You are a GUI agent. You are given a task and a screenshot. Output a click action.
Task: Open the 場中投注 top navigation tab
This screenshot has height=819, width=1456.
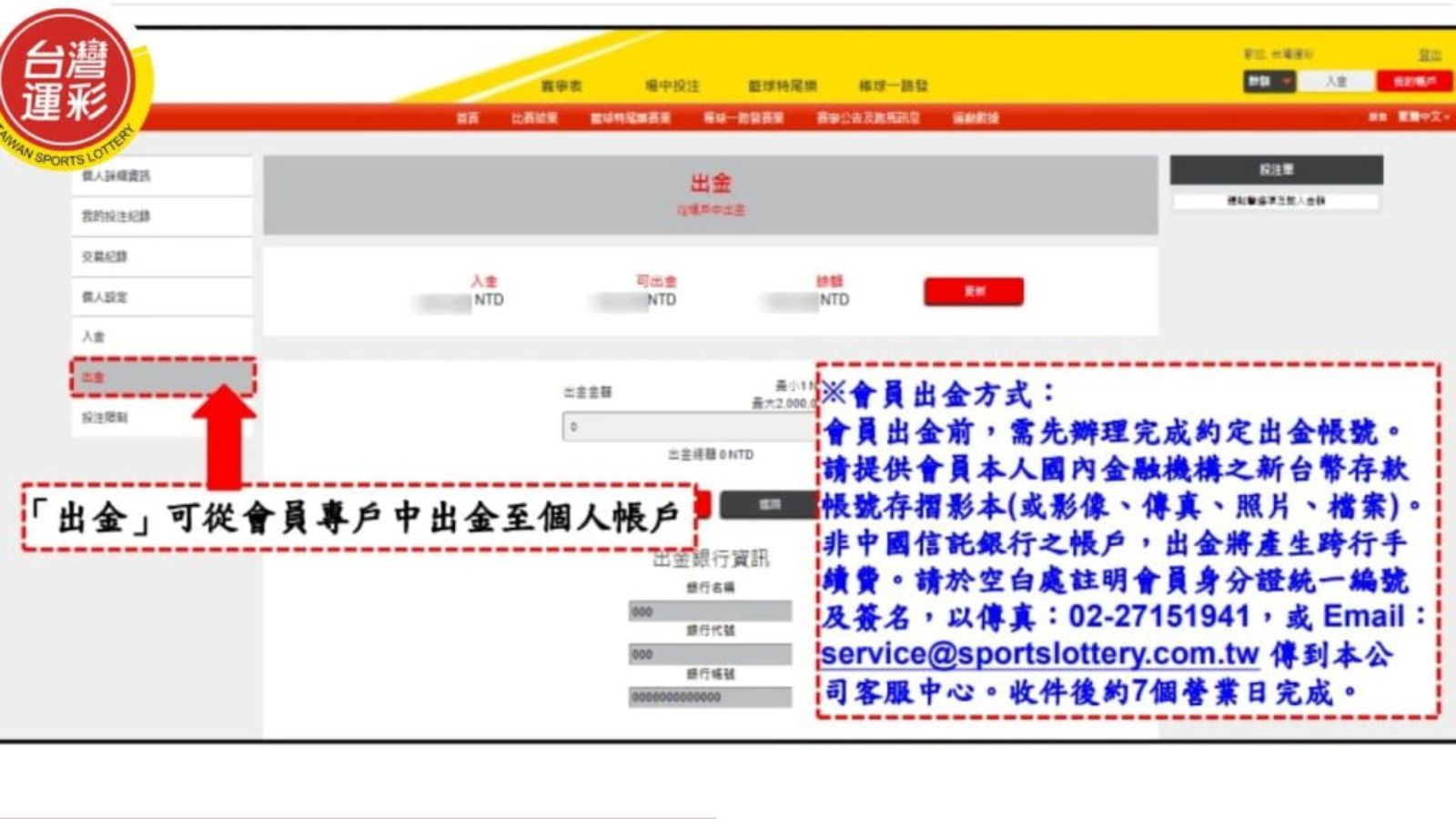pos(672,86)
